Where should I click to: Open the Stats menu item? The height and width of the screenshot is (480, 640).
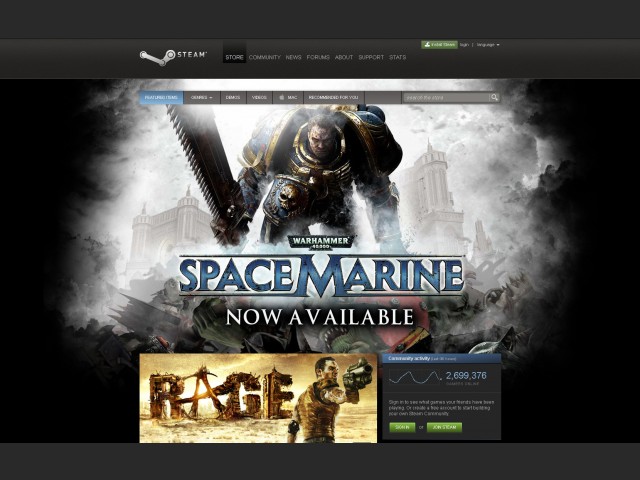(x=398, y=57)
